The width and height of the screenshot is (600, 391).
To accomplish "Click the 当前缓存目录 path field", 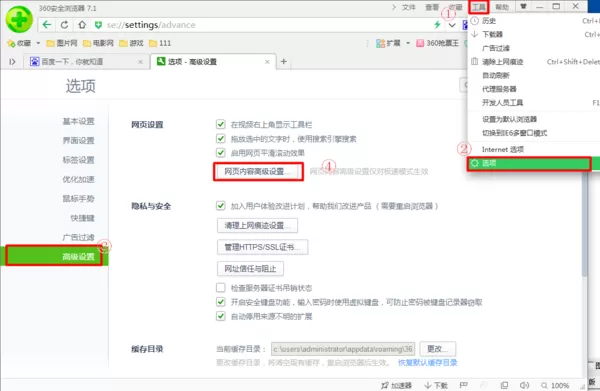I will coord(343,349).
